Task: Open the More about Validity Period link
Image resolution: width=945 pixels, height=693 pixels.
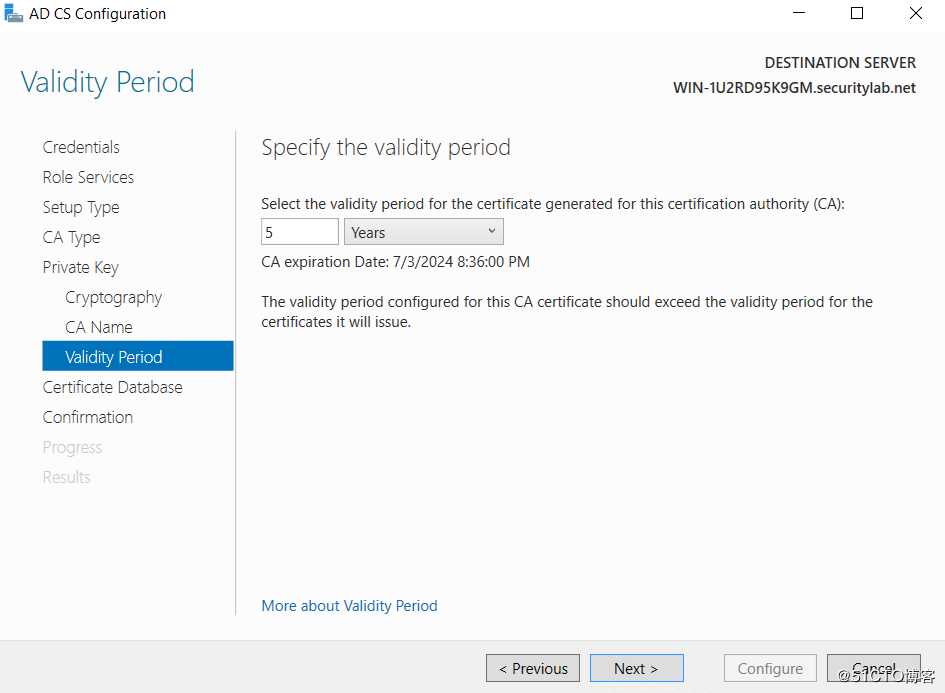Action: click(x=349, y=606)
